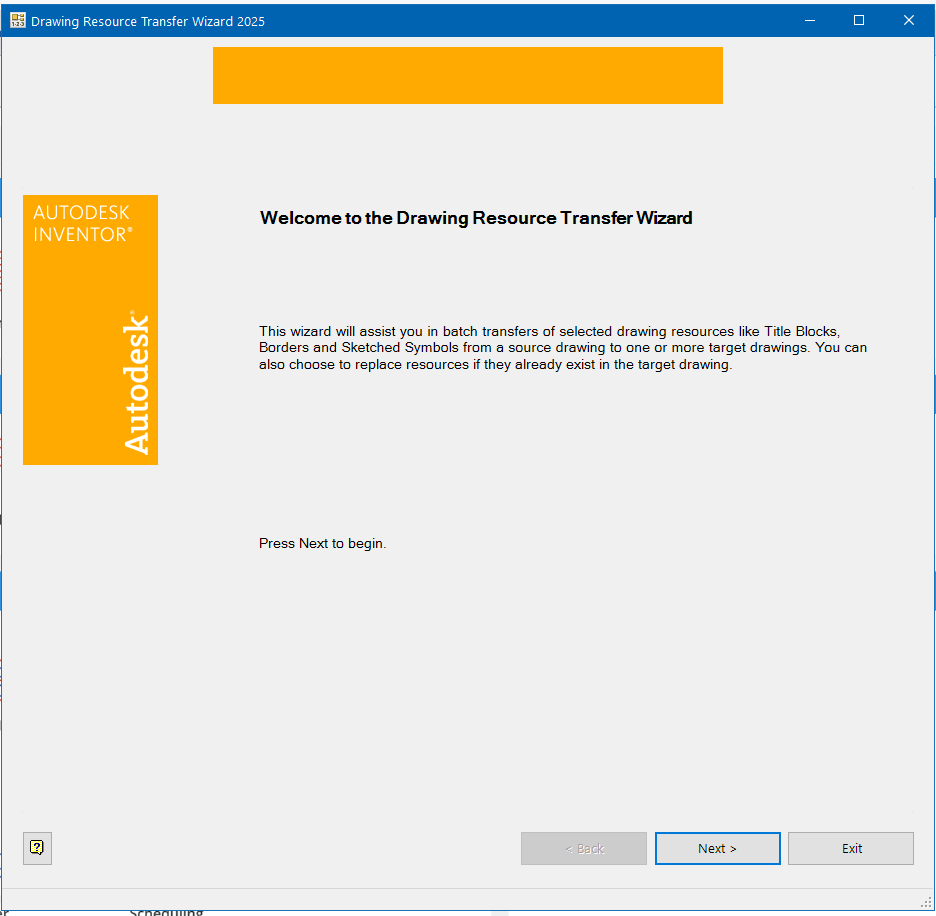The width and height of the screenshot is (936, 916).
Task: Select the Press Next to begin text
Action: pos(322,543)
